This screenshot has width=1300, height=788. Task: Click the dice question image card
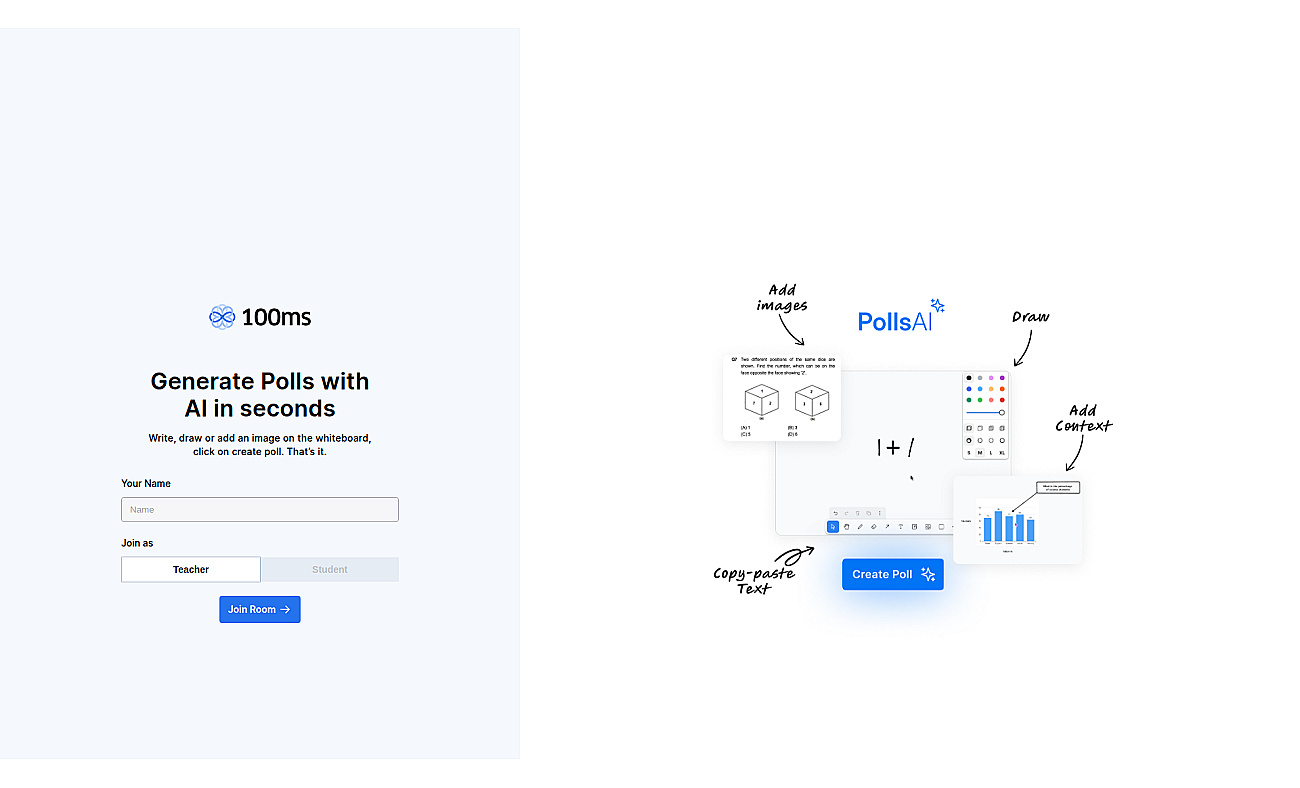click(x=782, y=397)
